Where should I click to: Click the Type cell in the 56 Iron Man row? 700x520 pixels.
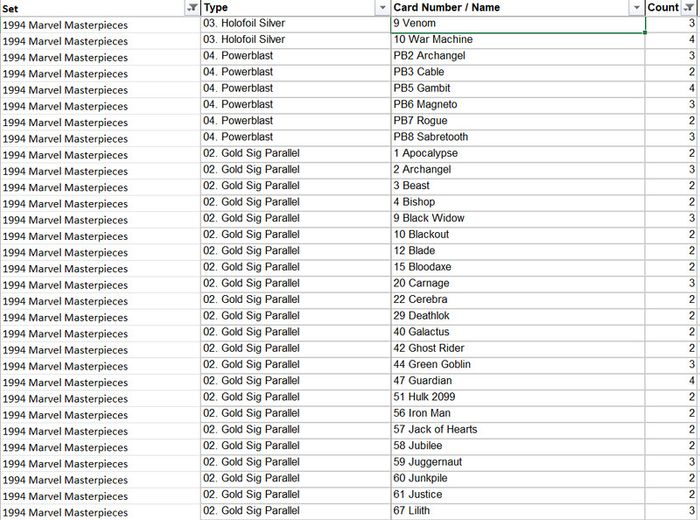coord(296,414)
